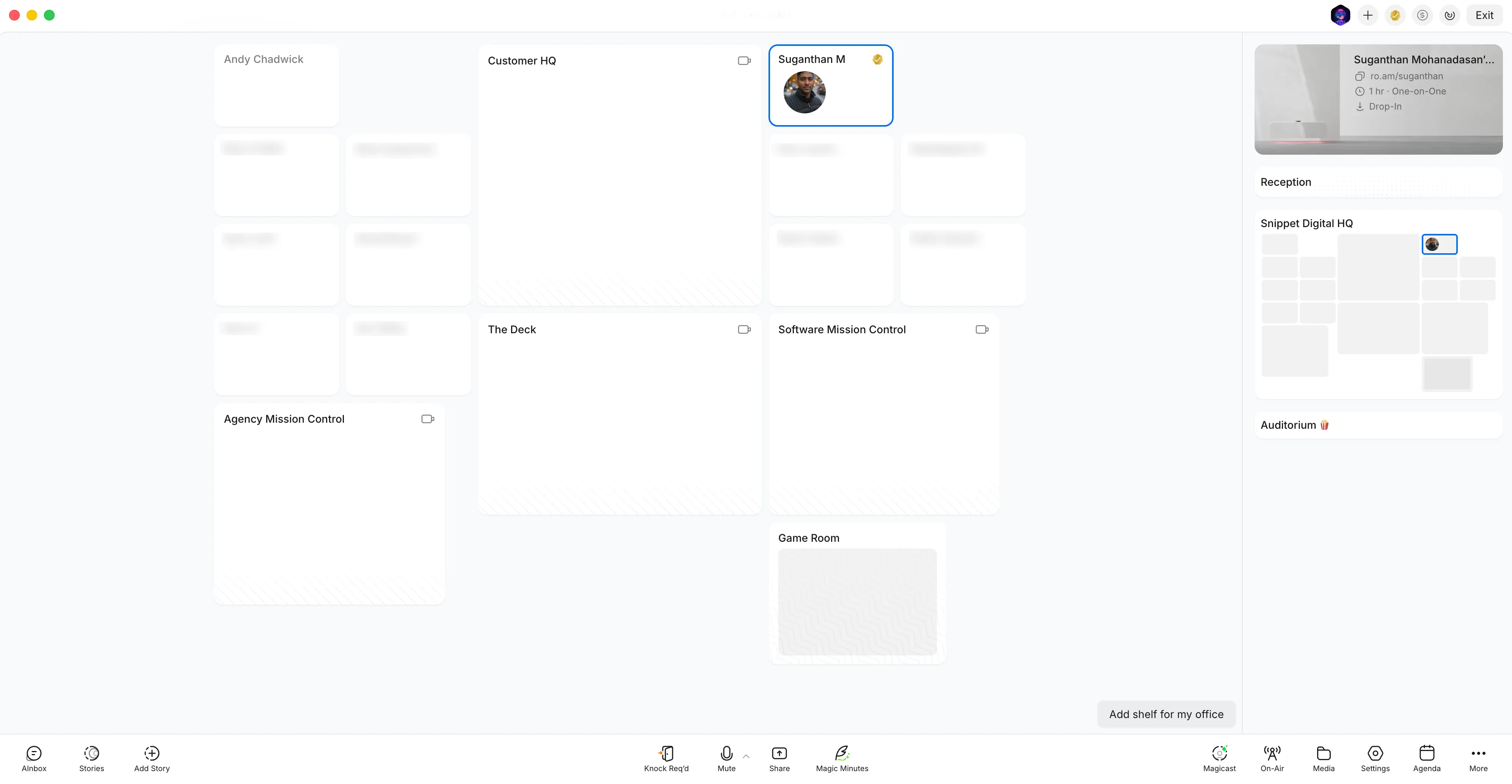Click the Game Room preview thumbnail
Image resolution: width=1512 pixels, height=784 pixels.
pyautogui.click(x=857, y=602)
